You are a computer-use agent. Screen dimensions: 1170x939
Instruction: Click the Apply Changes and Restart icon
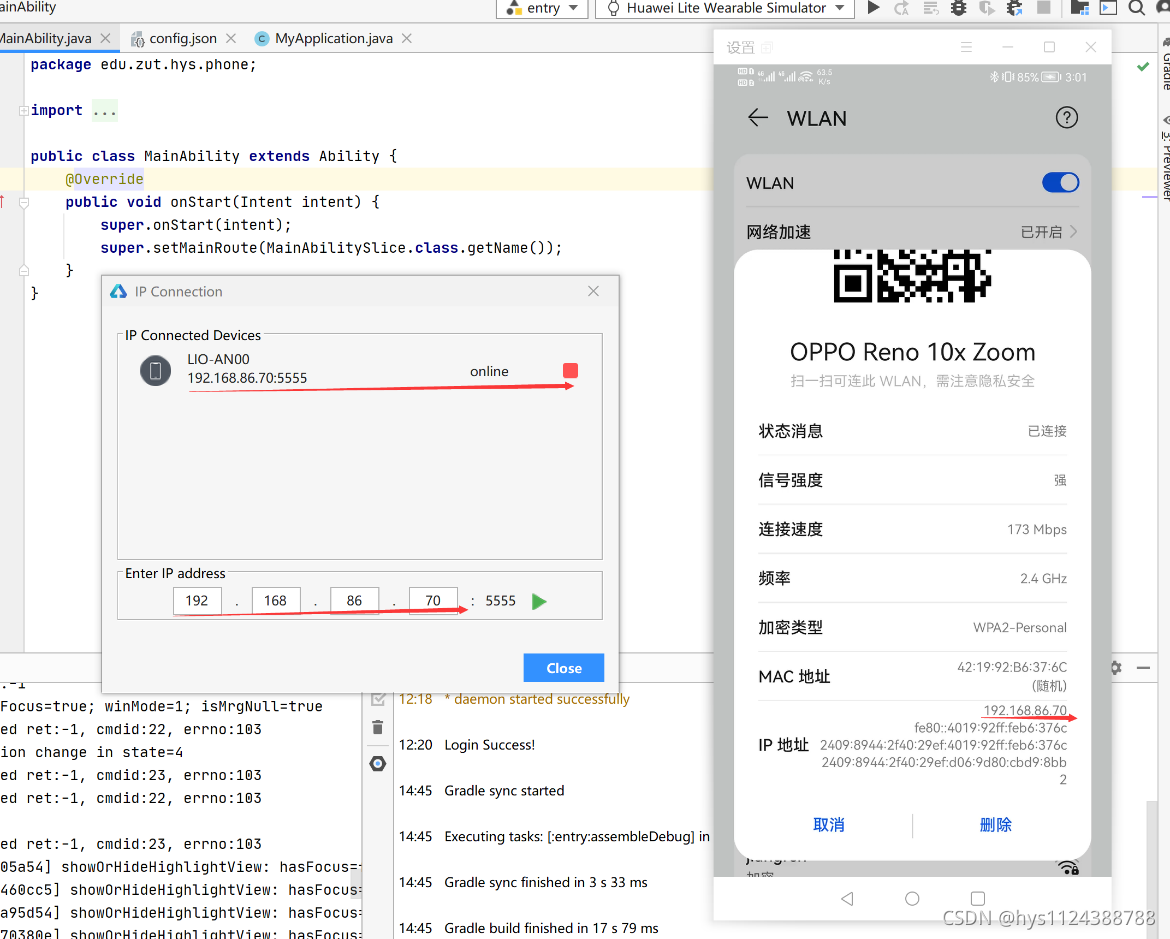[901, 8]
